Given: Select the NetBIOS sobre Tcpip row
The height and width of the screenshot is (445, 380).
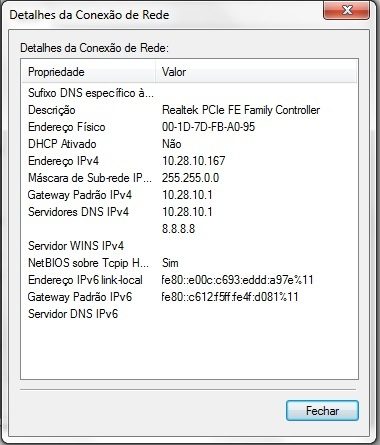Looking at the screenshot, I should 189,263.
